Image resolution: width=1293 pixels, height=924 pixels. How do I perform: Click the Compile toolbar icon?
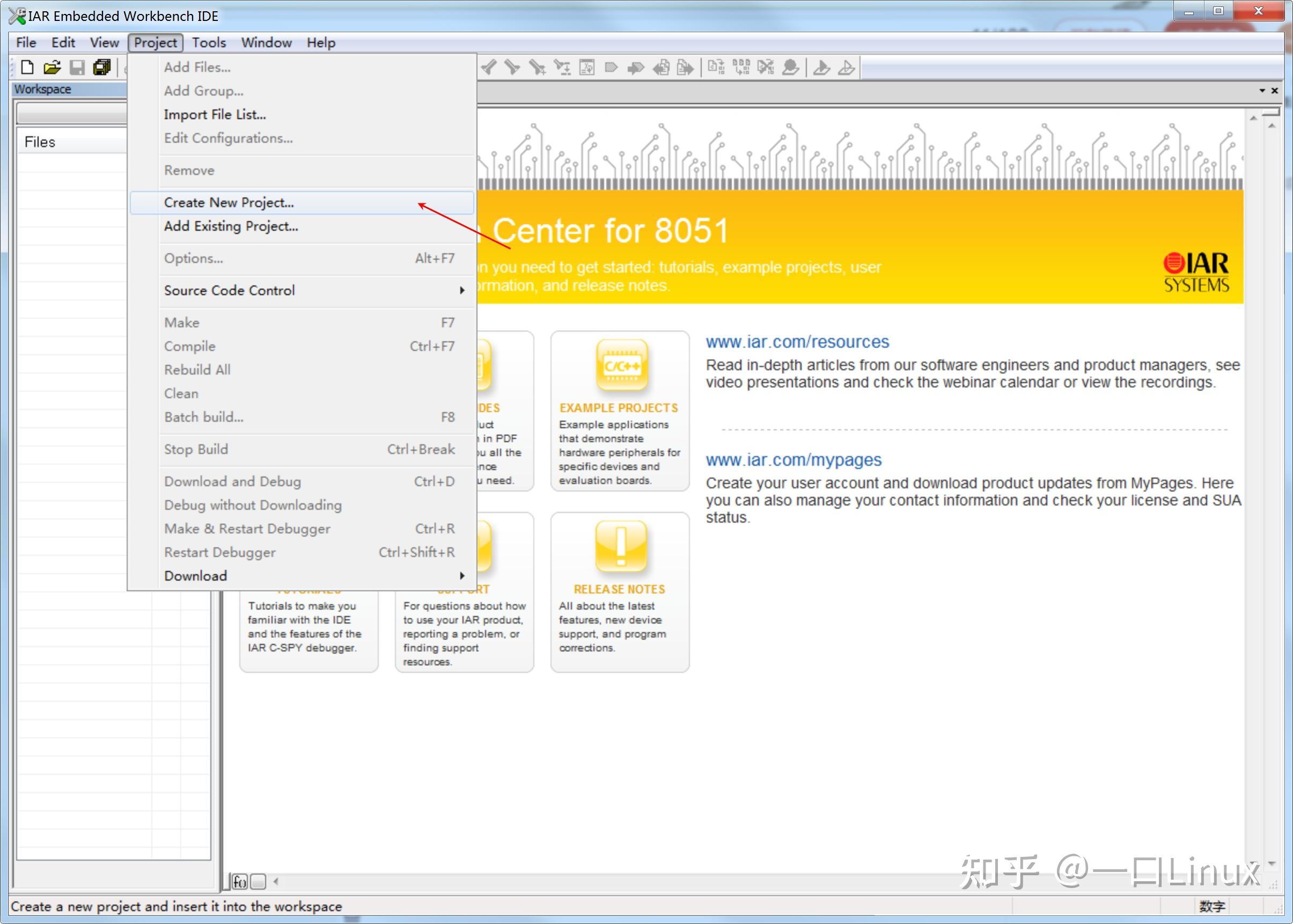(716, 68)
